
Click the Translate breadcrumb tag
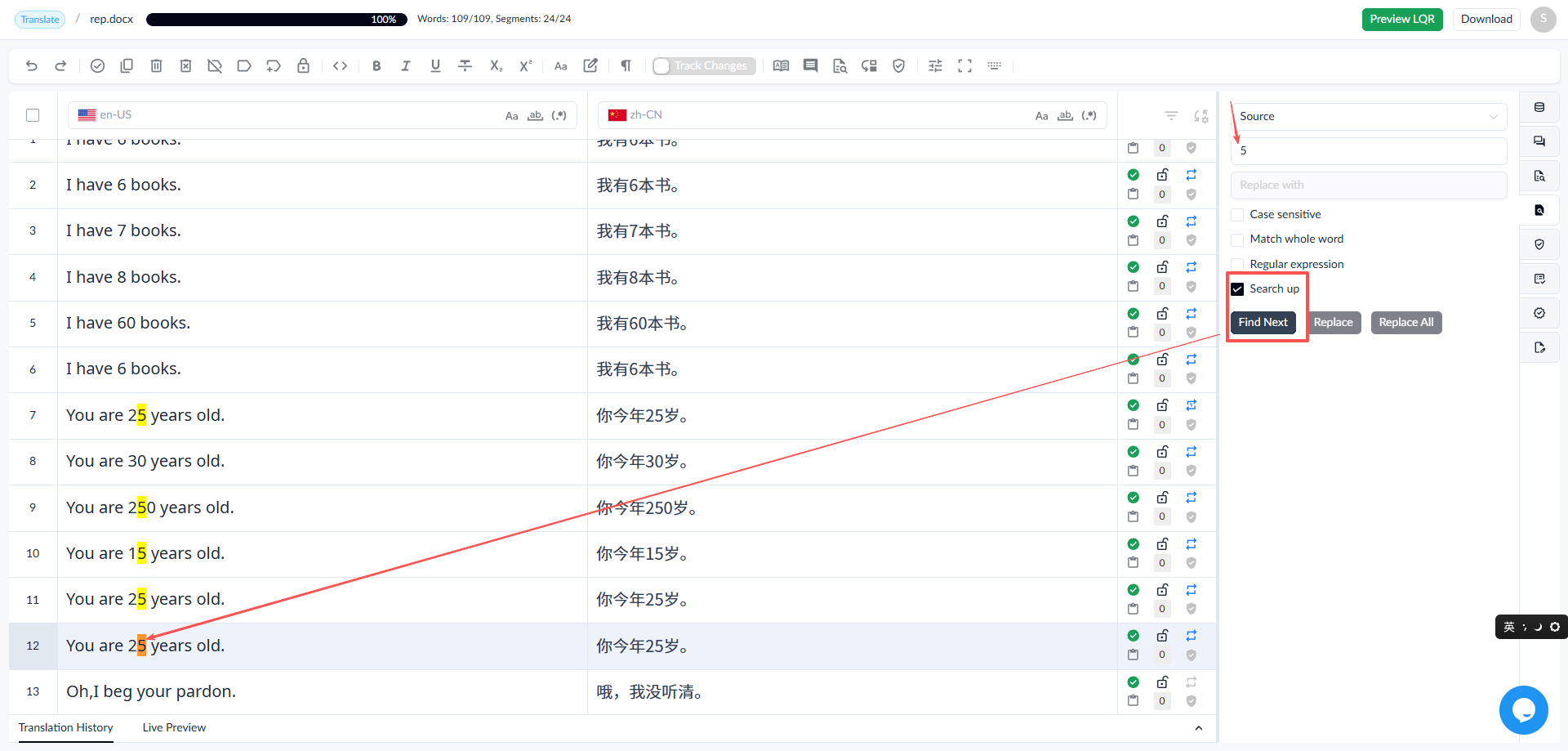coord(40,20)
